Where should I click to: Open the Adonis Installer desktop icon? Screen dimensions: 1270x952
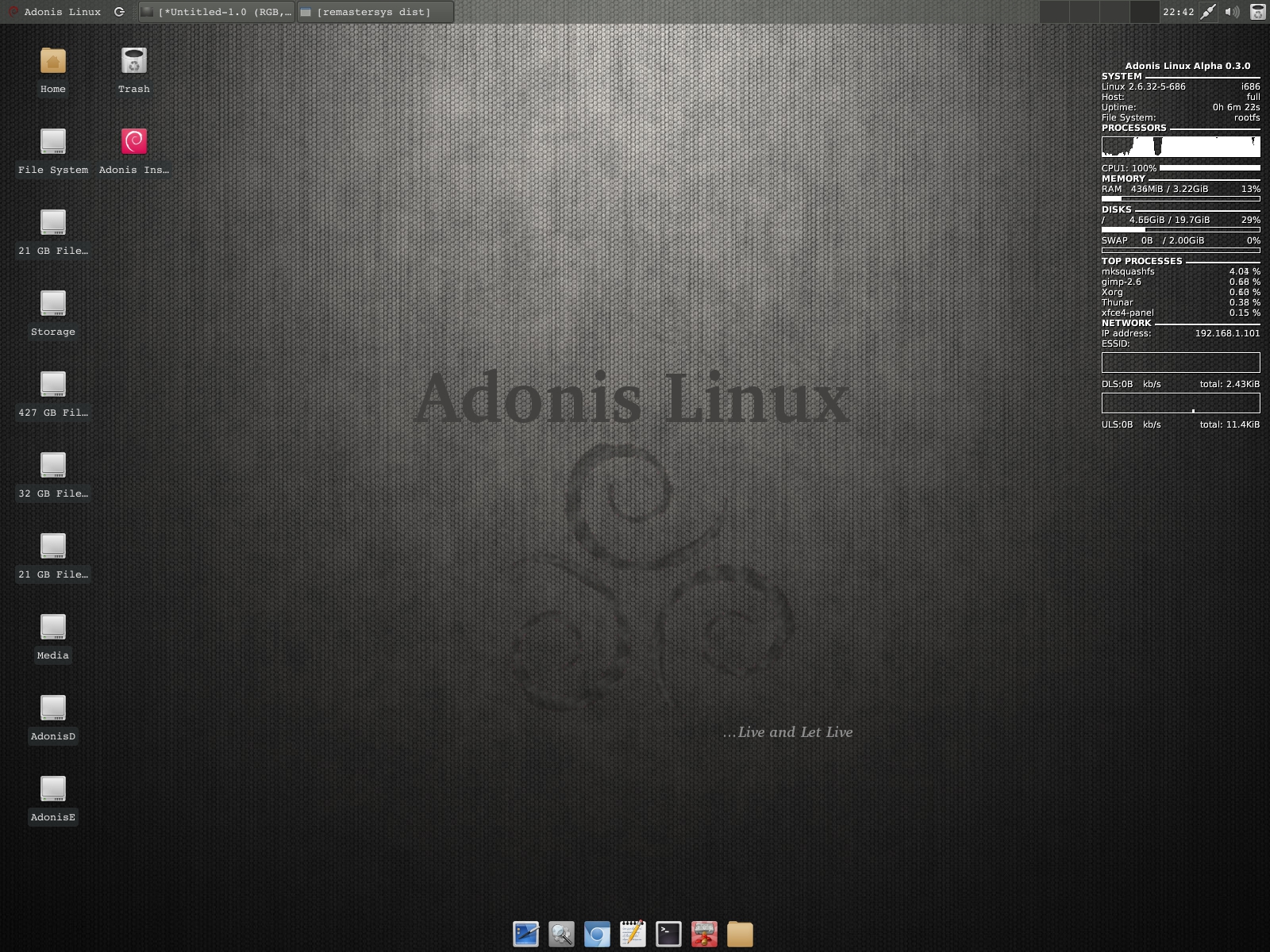click(x=134, y=143)
